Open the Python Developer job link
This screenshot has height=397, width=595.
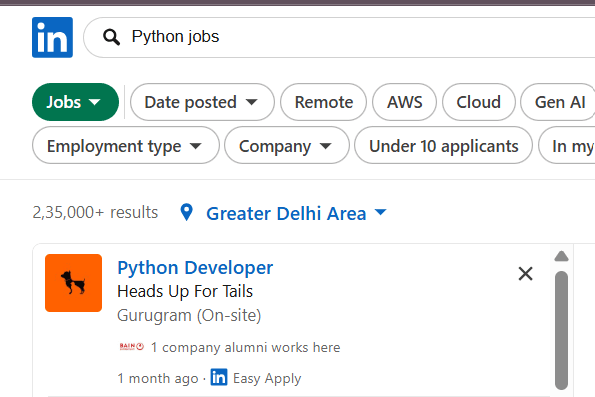pos(195,268)
